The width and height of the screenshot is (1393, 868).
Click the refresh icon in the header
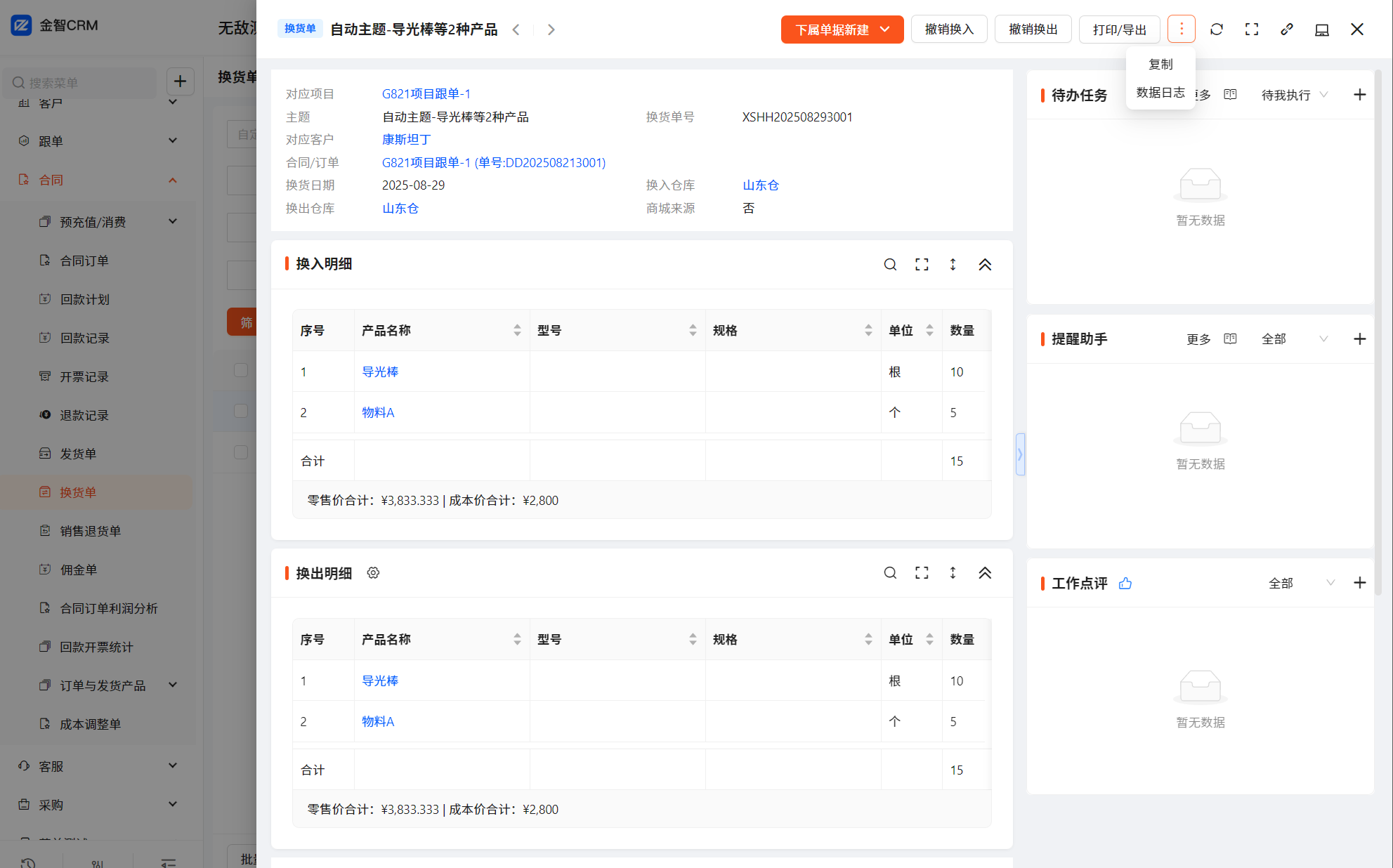click(1217, 29)
